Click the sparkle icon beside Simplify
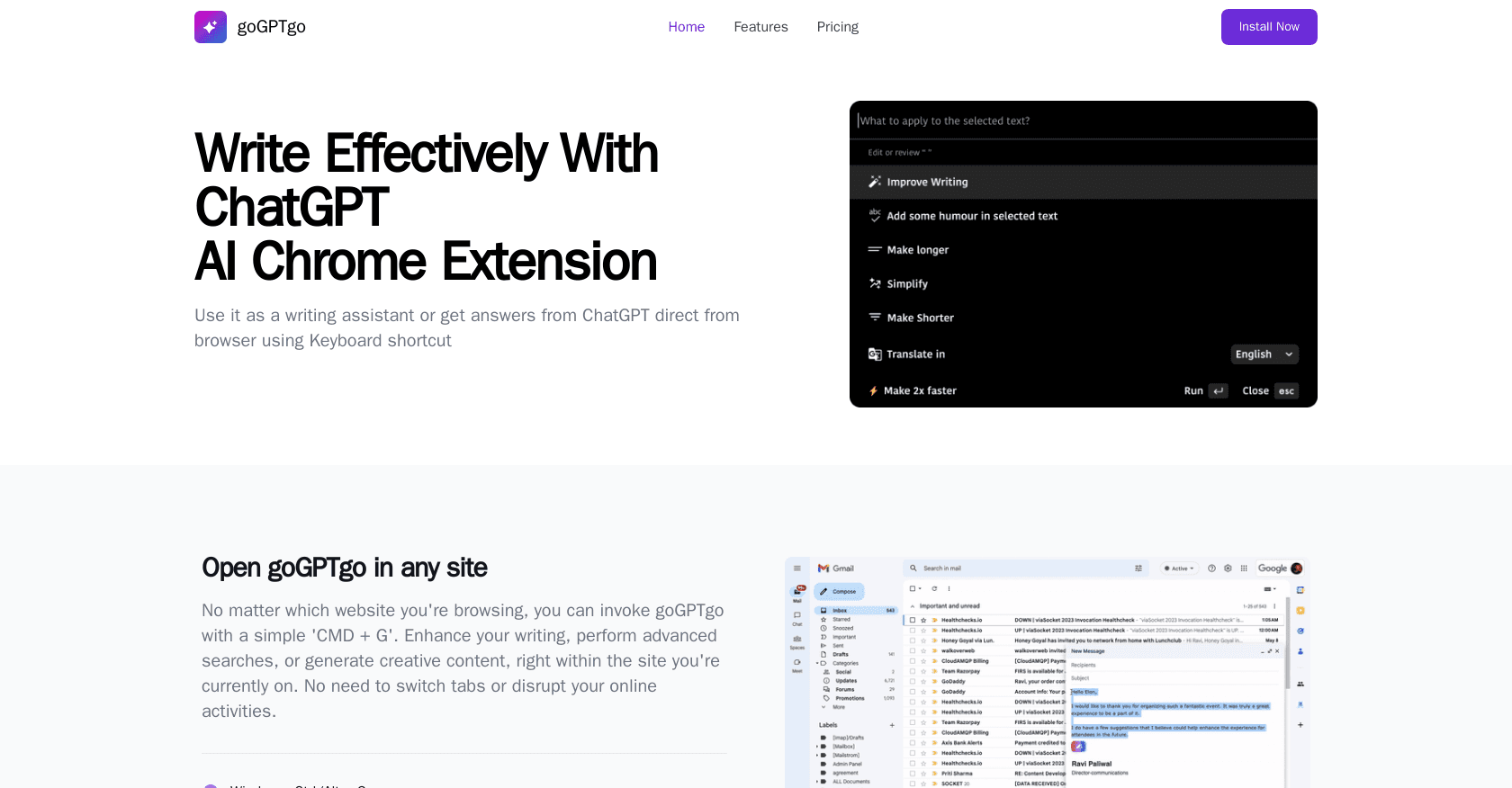1512x788 pixels. (x=875, y=283)
